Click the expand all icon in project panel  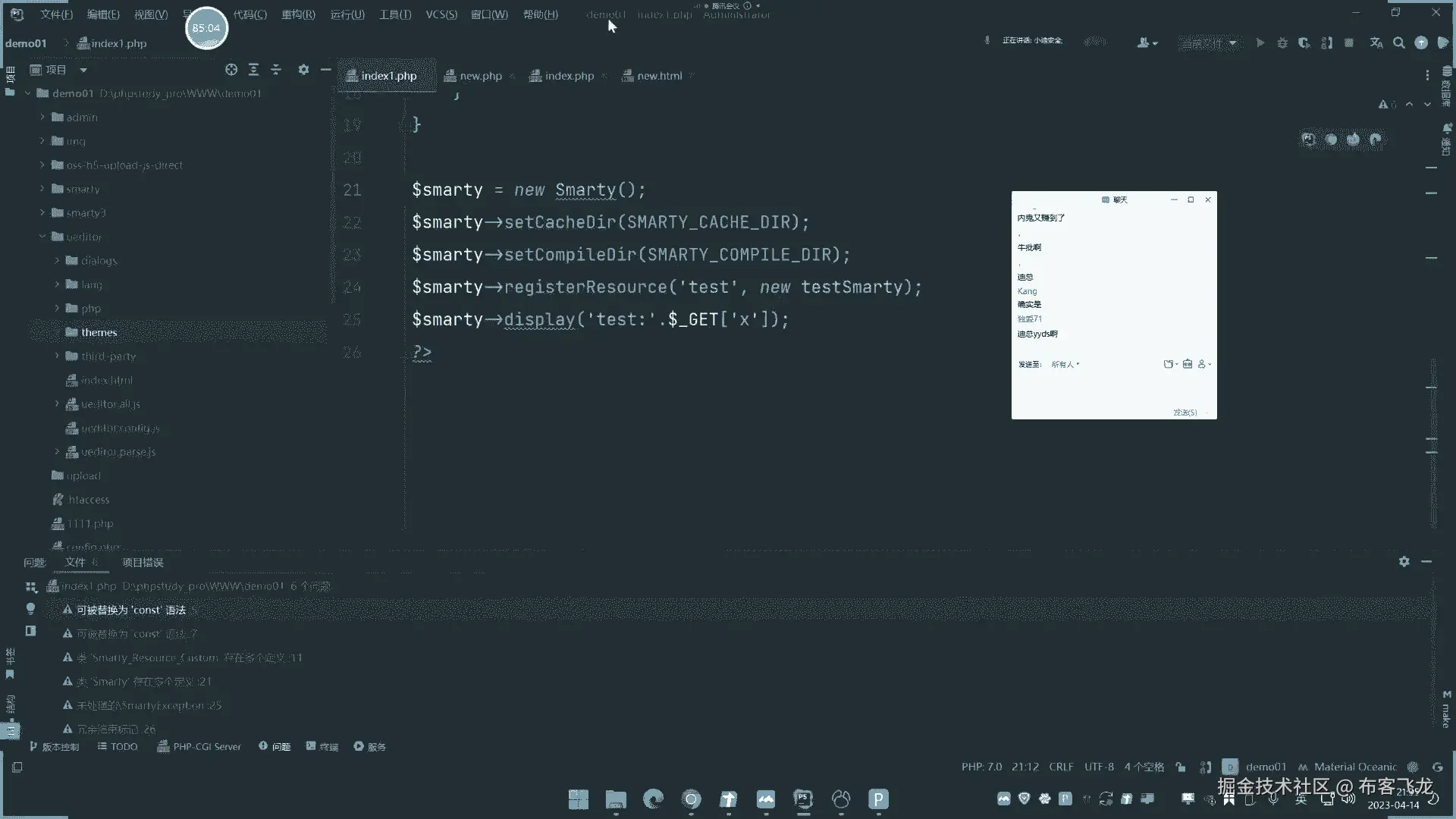pyautogui.click(x=253, y=70)
